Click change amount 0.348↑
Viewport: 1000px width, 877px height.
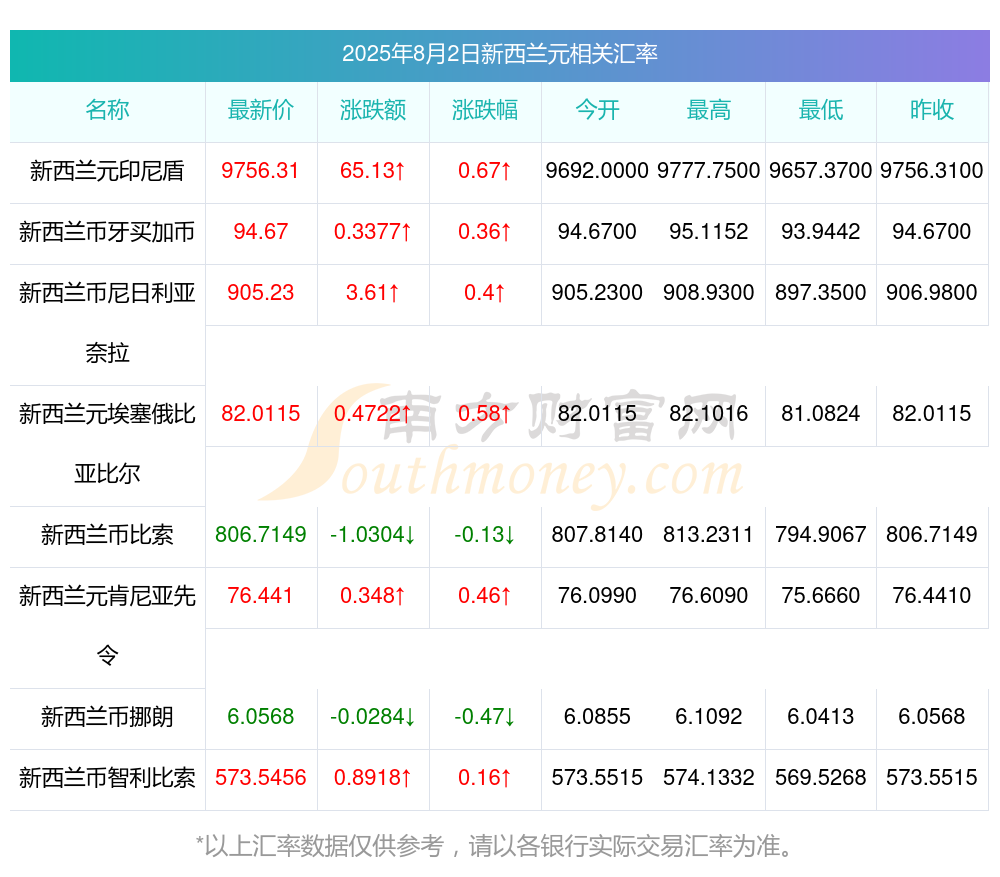pyautogui.click(x=372, y=595)
